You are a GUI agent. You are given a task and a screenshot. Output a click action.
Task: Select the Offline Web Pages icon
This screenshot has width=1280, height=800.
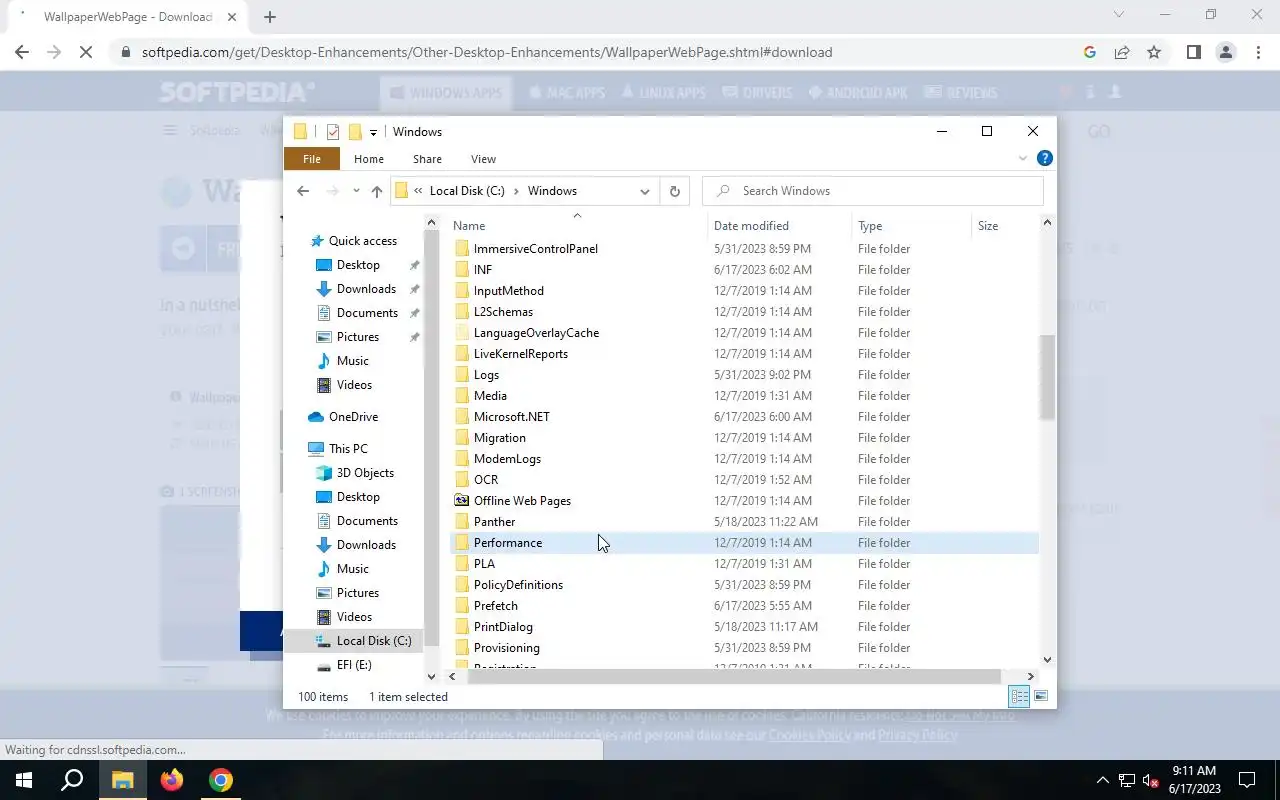[x=461, y=501]
